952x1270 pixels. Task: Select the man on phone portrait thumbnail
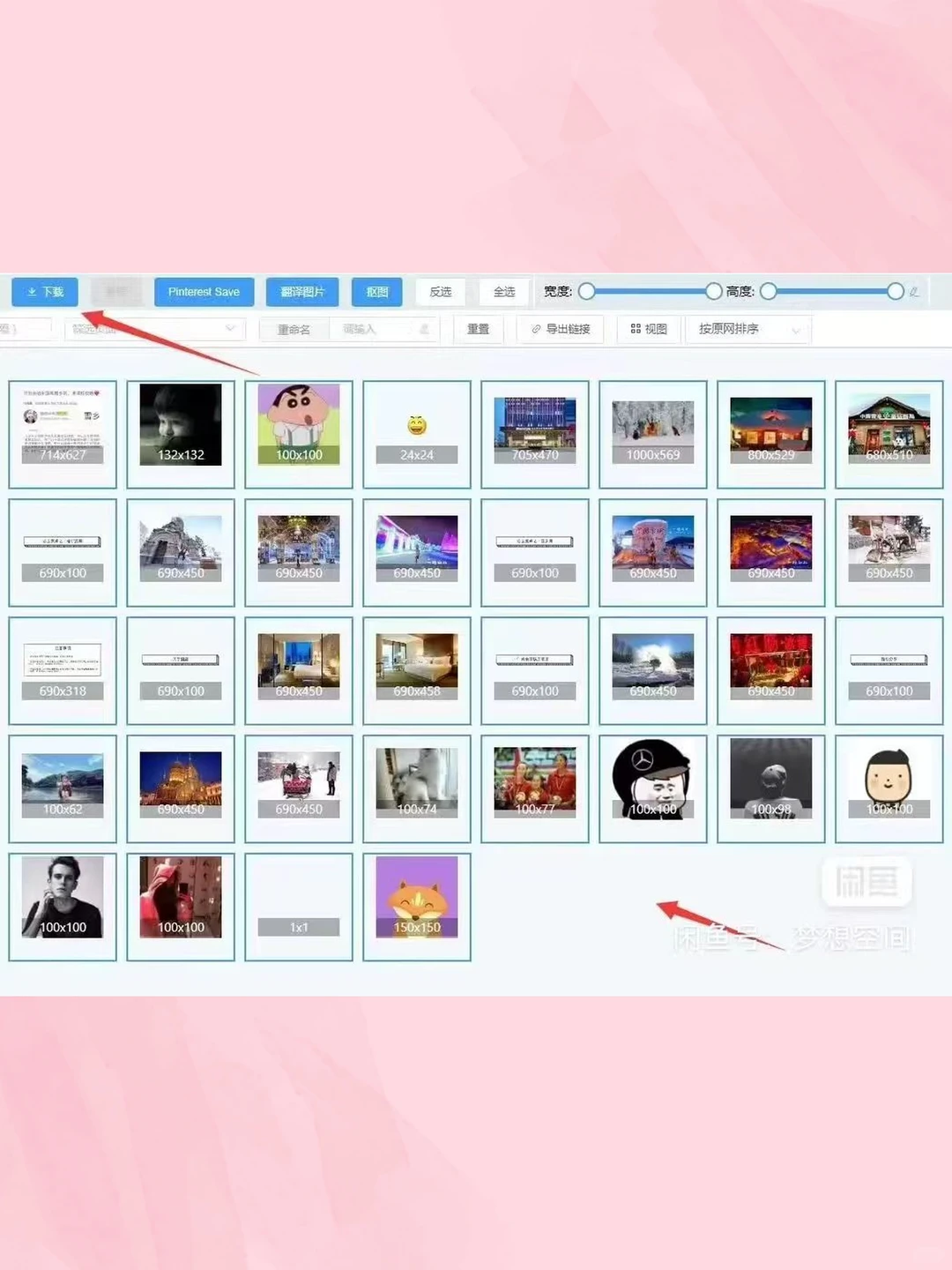[63, 907]
